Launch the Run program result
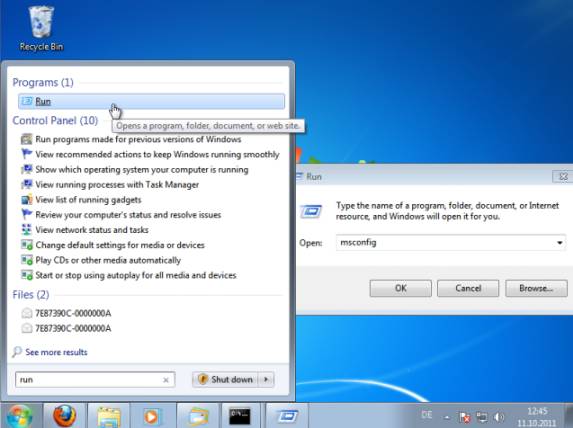 pos(151,101)
